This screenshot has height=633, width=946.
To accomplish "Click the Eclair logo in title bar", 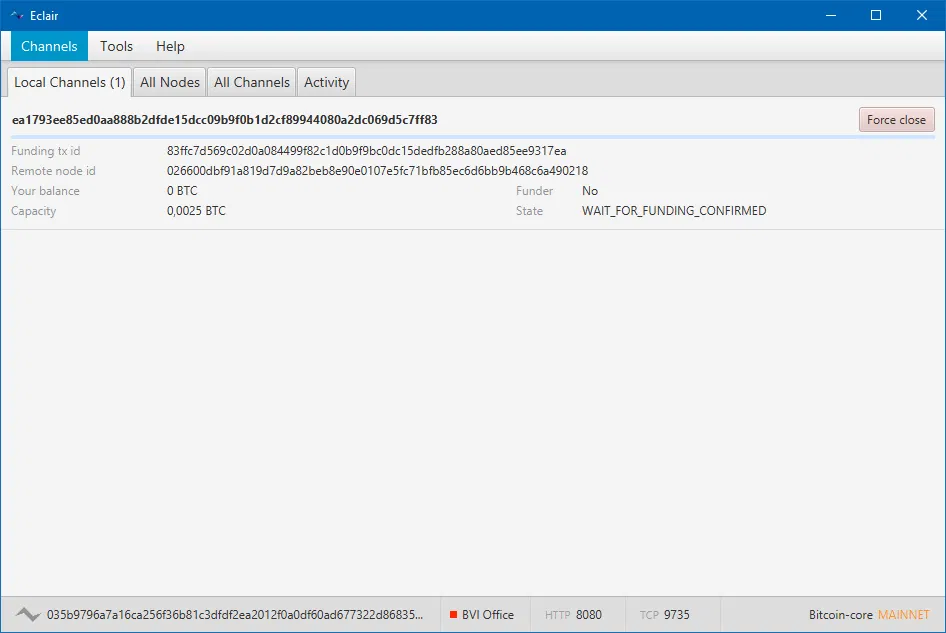I will click(16, 15).
